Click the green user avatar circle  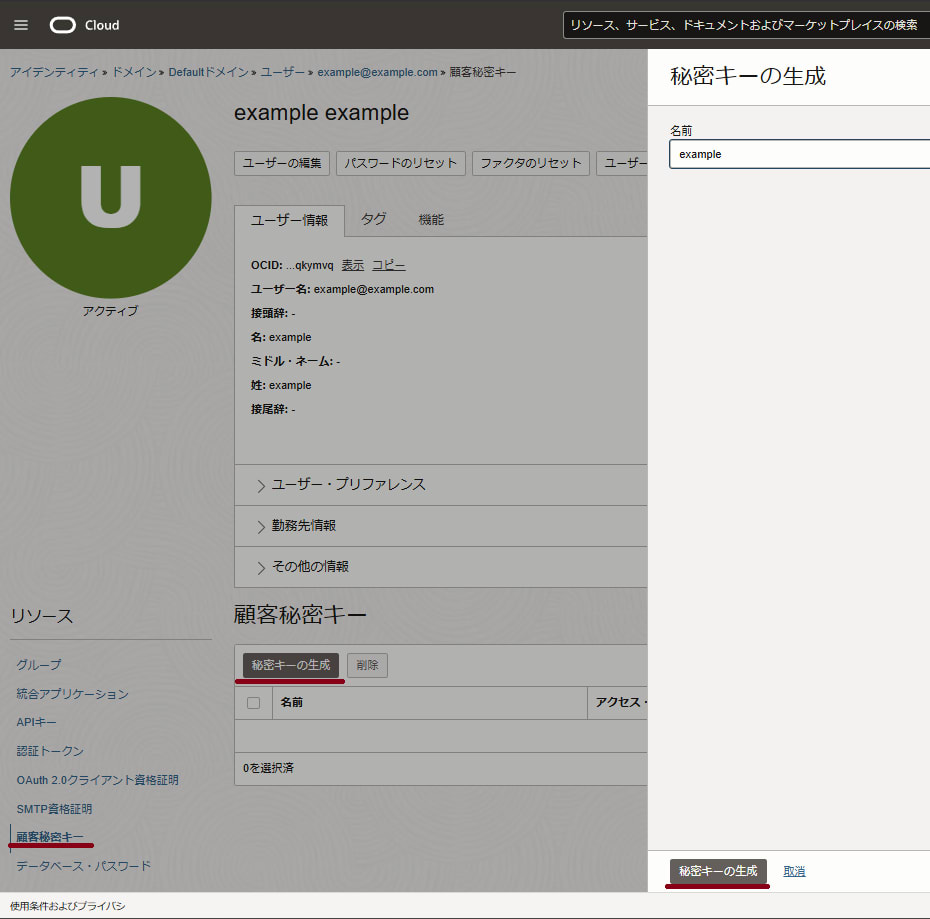(111, 198)
